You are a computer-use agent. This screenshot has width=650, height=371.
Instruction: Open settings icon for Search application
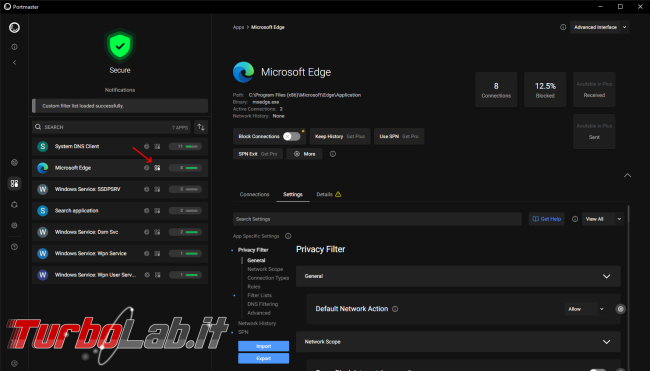click(x=157, y=211)
